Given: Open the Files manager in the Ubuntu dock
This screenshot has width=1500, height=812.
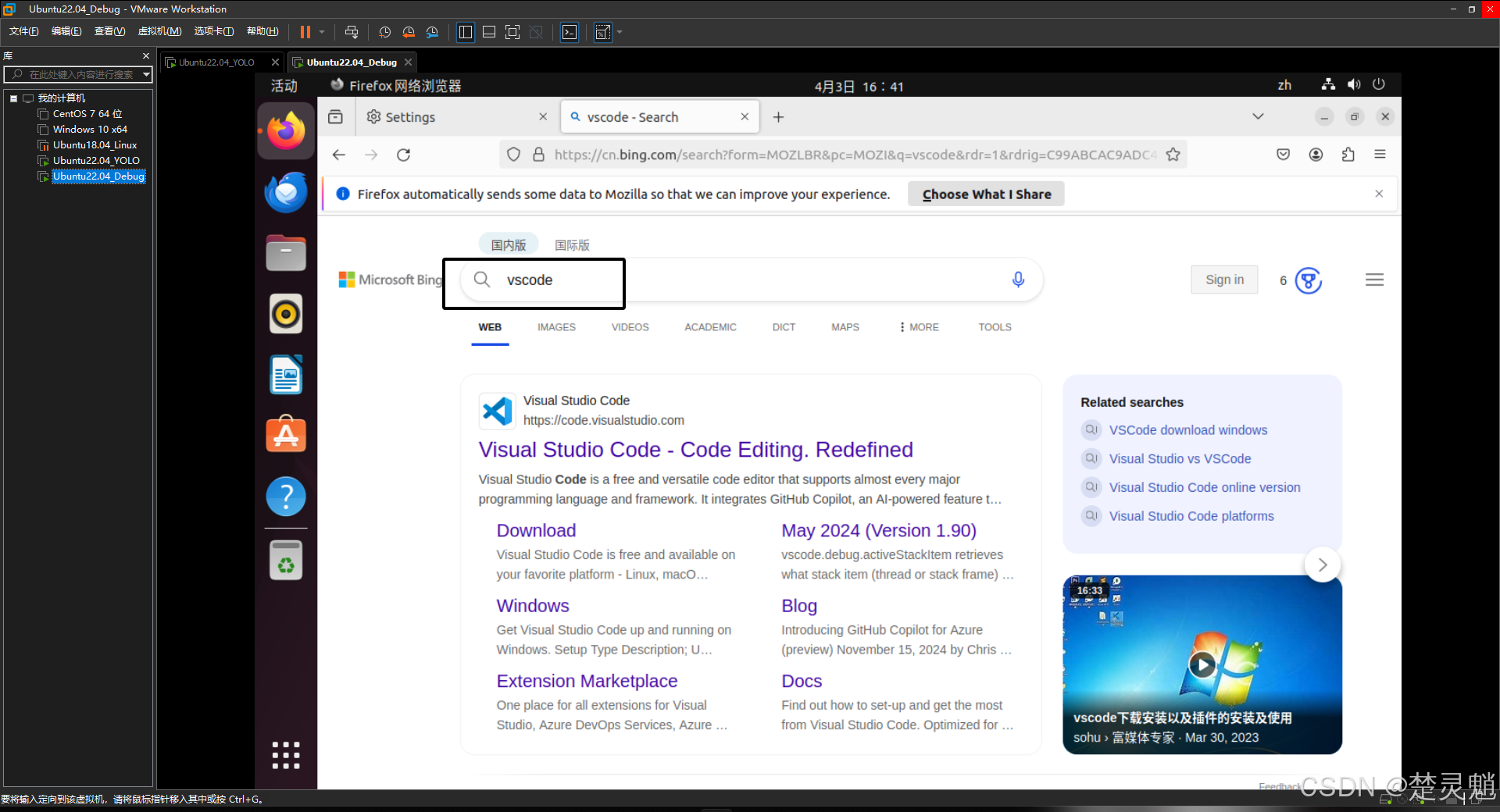Looking at the screenshot, I should (286, 253).
